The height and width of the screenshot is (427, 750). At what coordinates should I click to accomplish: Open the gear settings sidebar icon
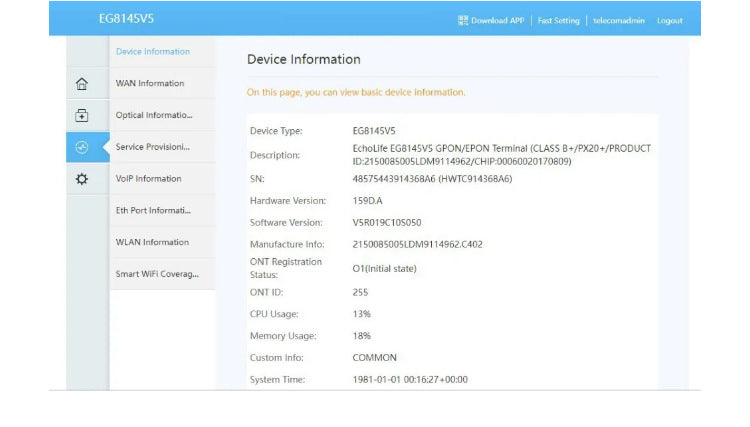[x=82, y=179]
